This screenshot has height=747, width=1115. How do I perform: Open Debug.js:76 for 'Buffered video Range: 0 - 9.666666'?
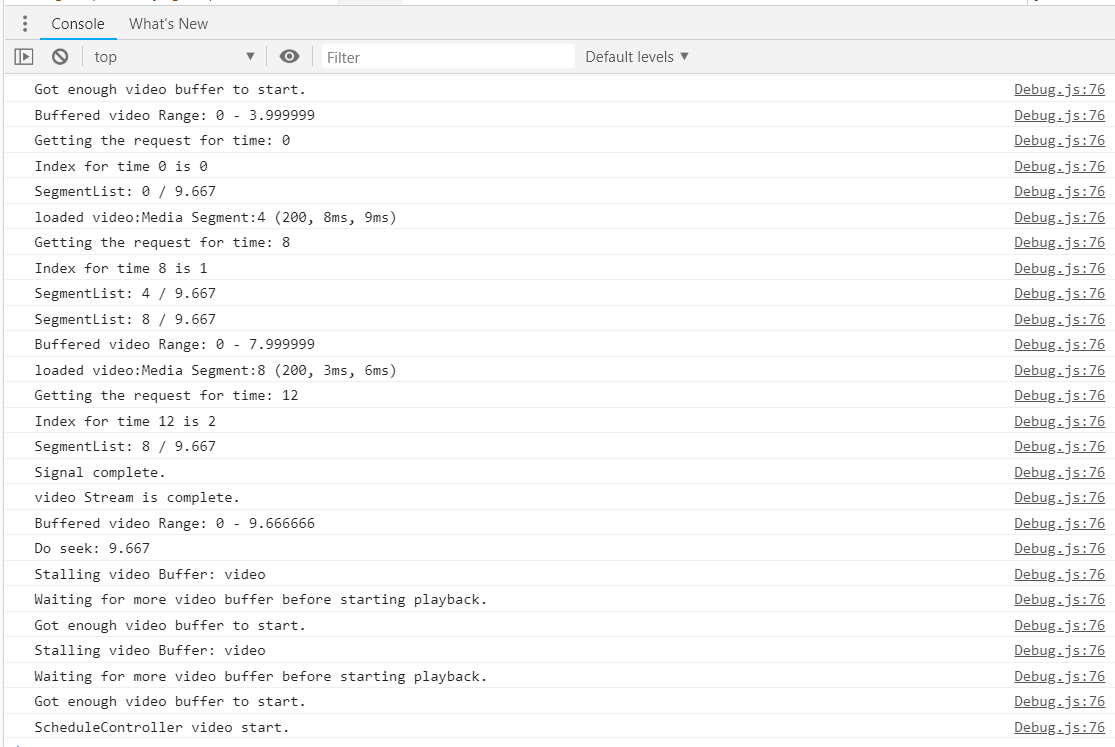(x=1059, y=522)
